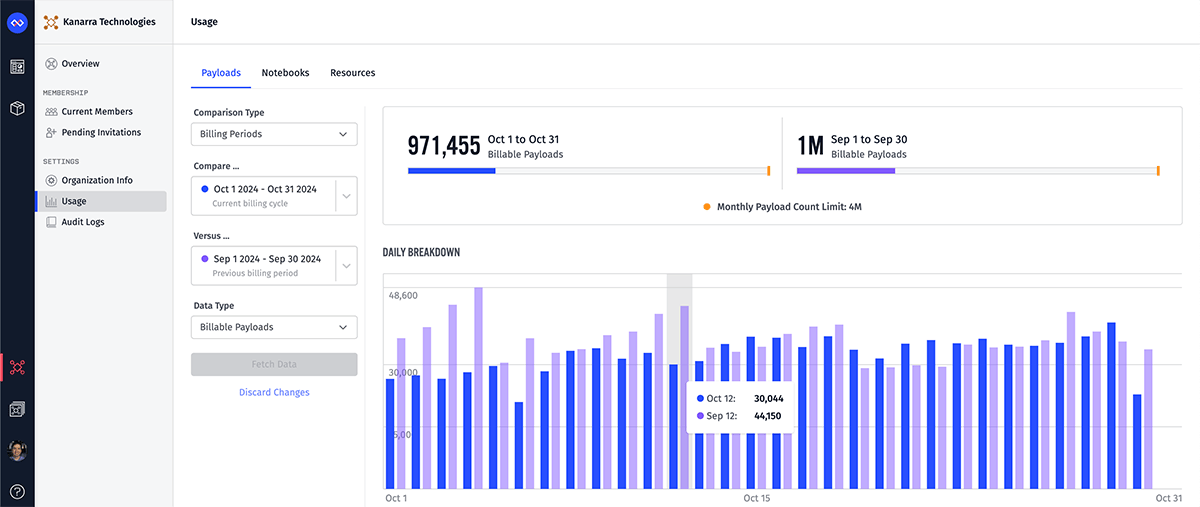The image size is (1200, 507).
Task: Open the dashboards icon in the left rail
Action: (17, 67)
